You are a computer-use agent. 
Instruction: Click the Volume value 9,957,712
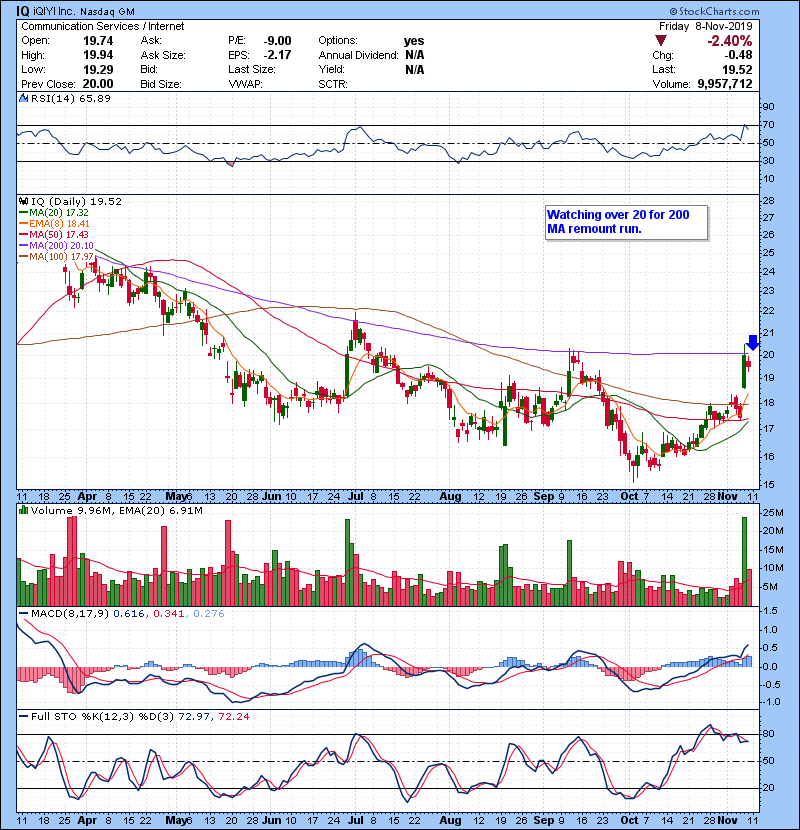[x=725, y=84]
